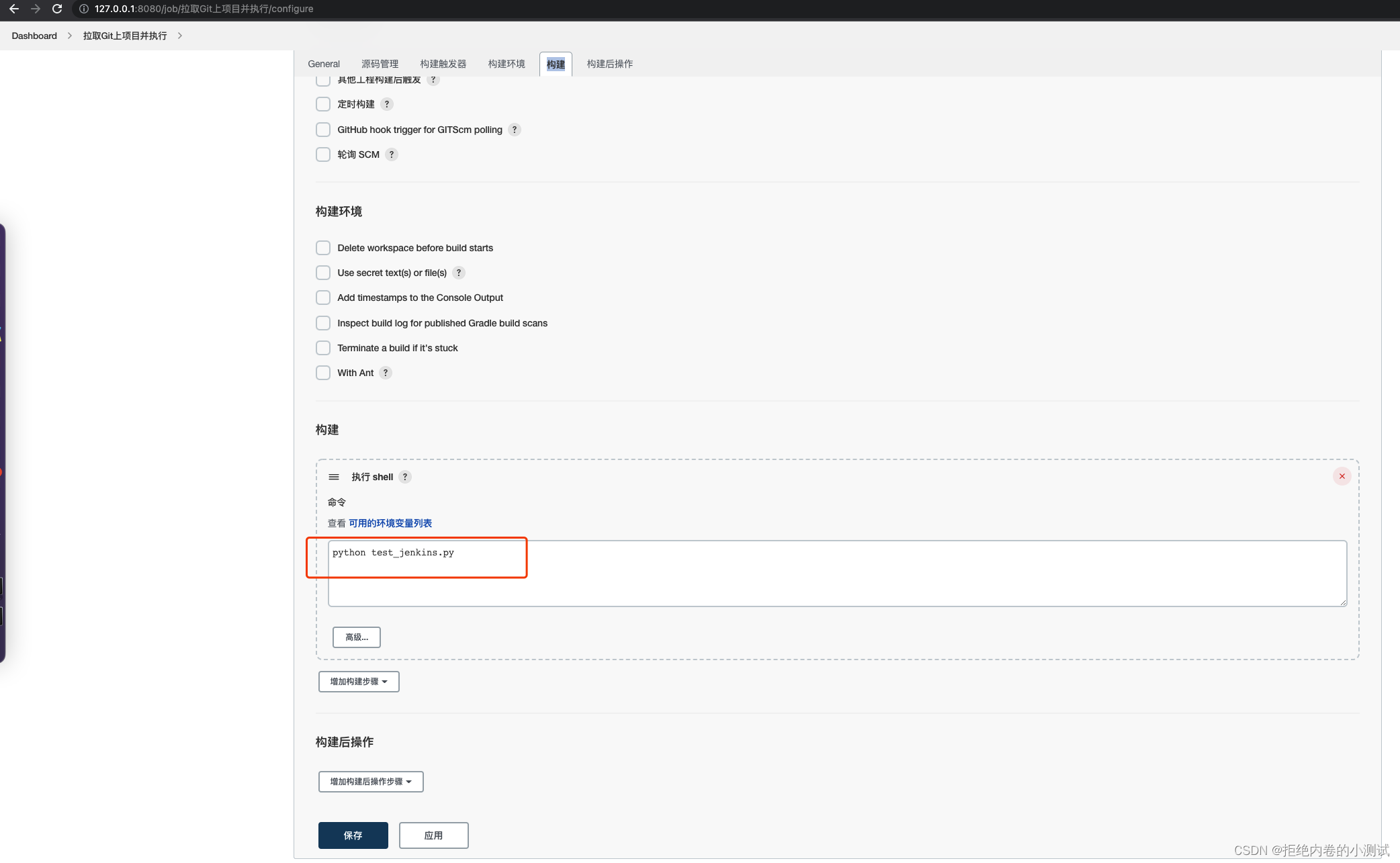The image size is (1400, 863).
Task: Select the 构建 tab
Action: click(x=556, y=64)
